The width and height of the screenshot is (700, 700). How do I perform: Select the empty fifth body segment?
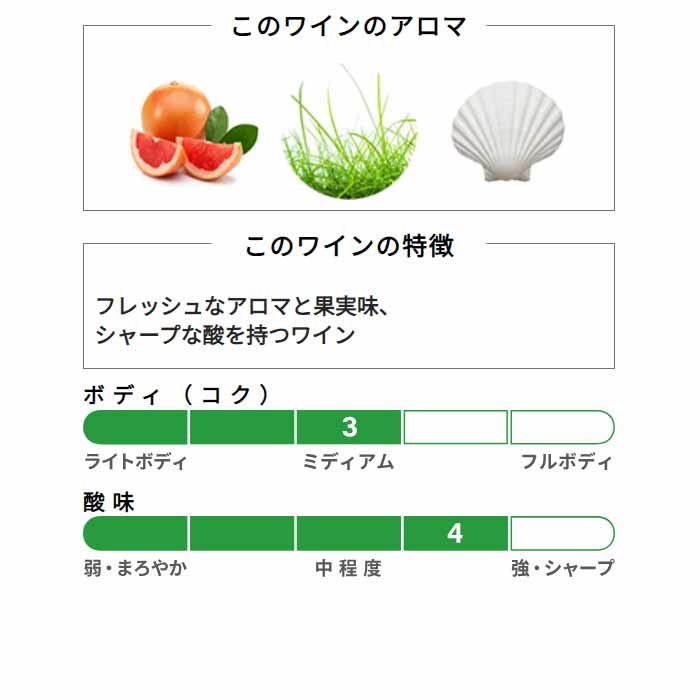pos(562,427)
